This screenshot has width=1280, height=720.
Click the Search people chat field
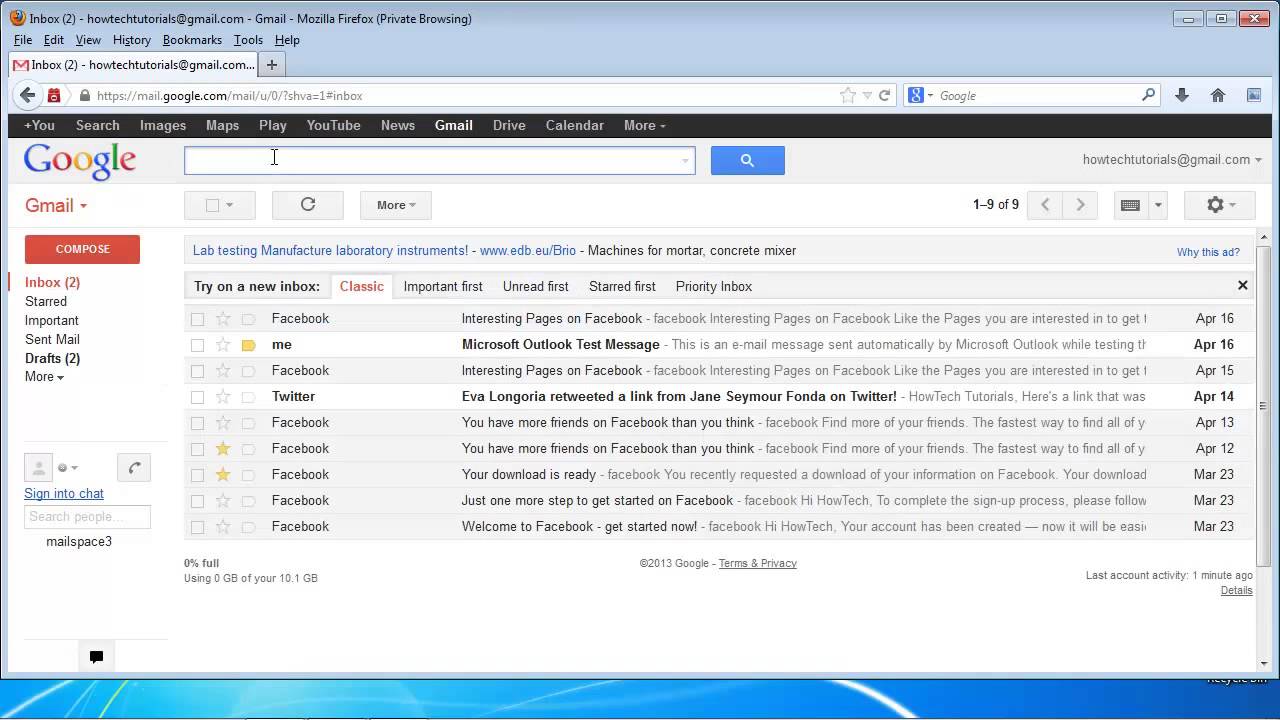pos(87,517)
